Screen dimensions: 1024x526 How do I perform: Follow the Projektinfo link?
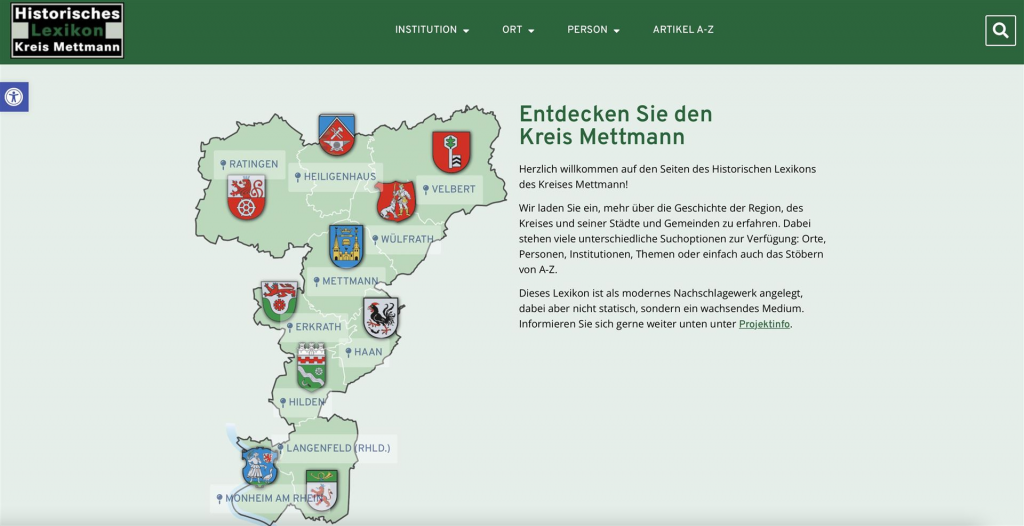coord(764,324)
